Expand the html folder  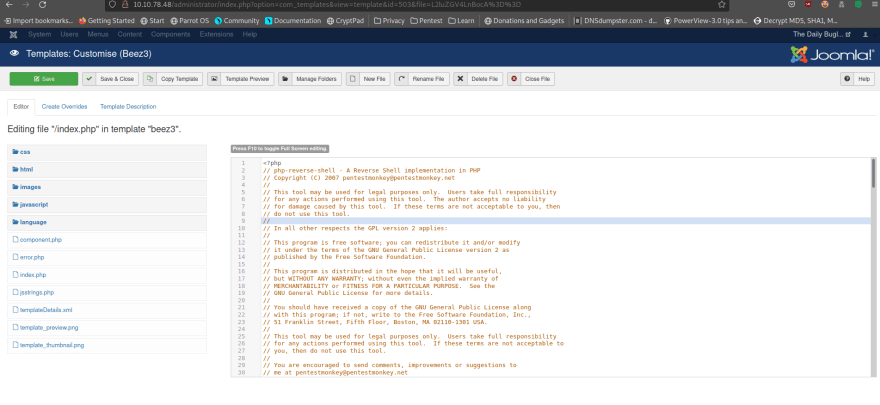click(x=107, y=169)
